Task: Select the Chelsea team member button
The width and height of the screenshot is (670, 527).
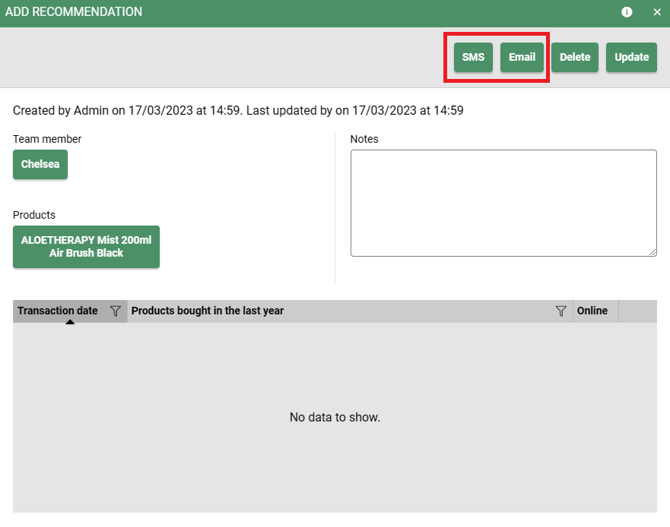Action: [40, 164]
